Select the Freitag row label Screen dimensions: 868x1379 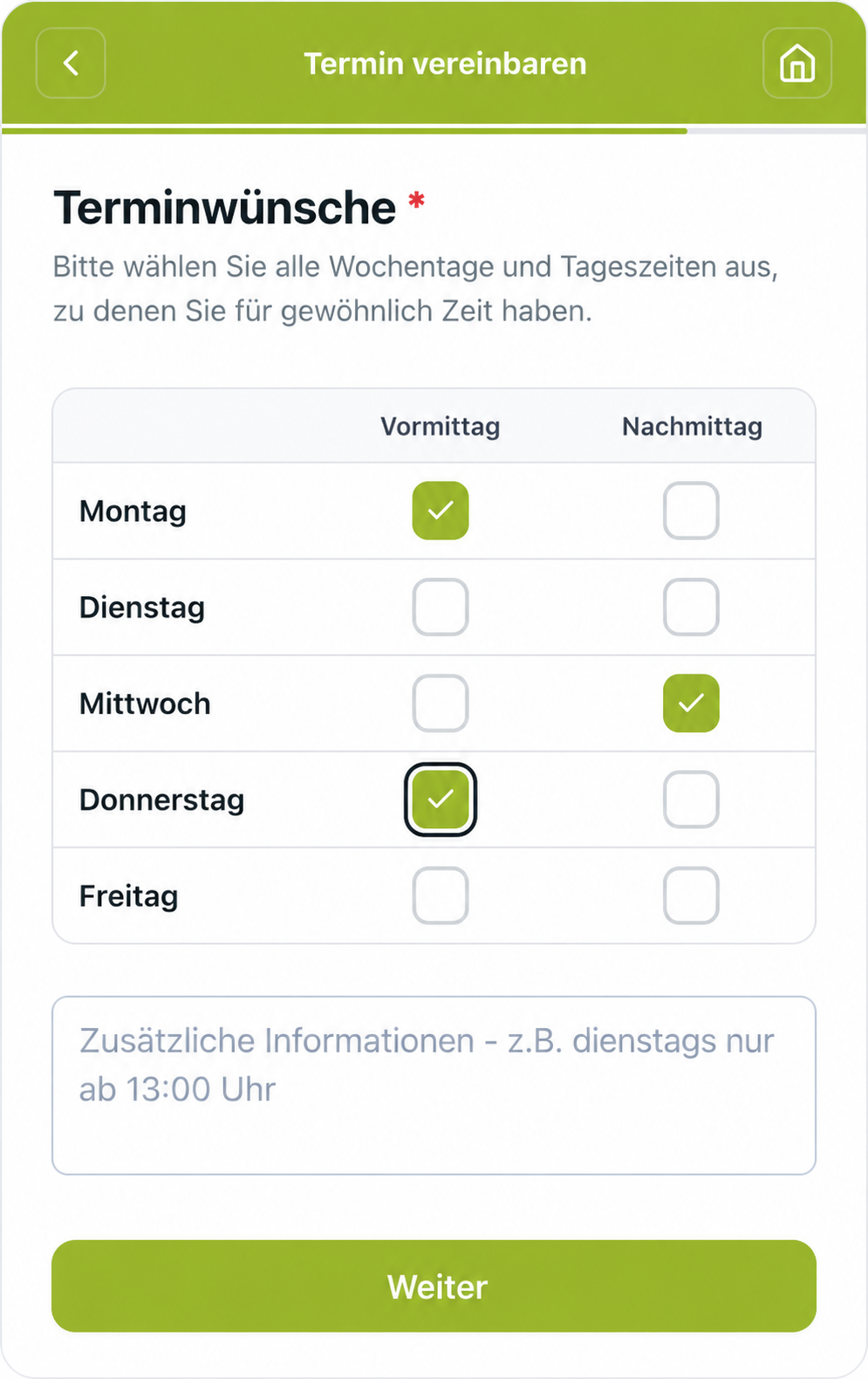tap(128, 896)
